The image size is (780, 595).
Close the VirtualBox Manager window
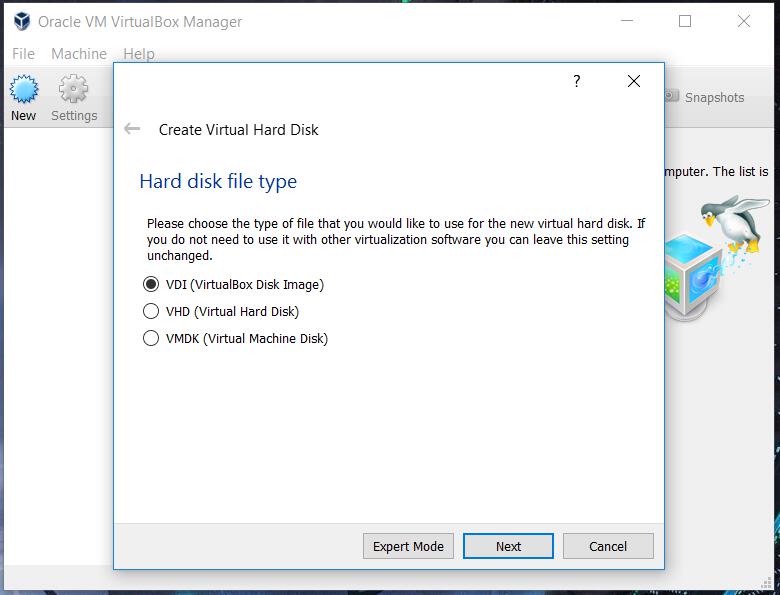[744, 21]
